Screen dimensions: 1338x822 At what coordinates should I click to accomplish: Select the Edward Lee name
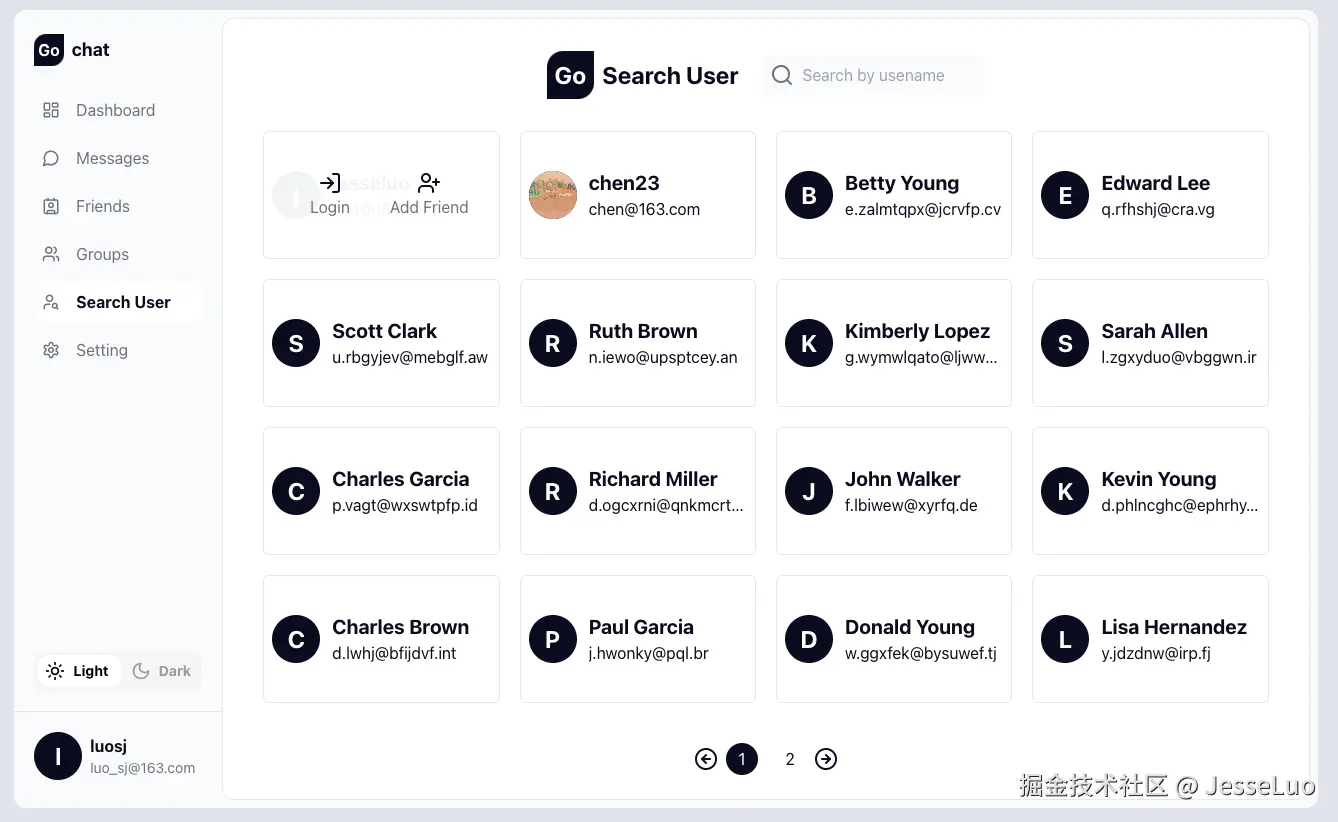click(1155, 183)
